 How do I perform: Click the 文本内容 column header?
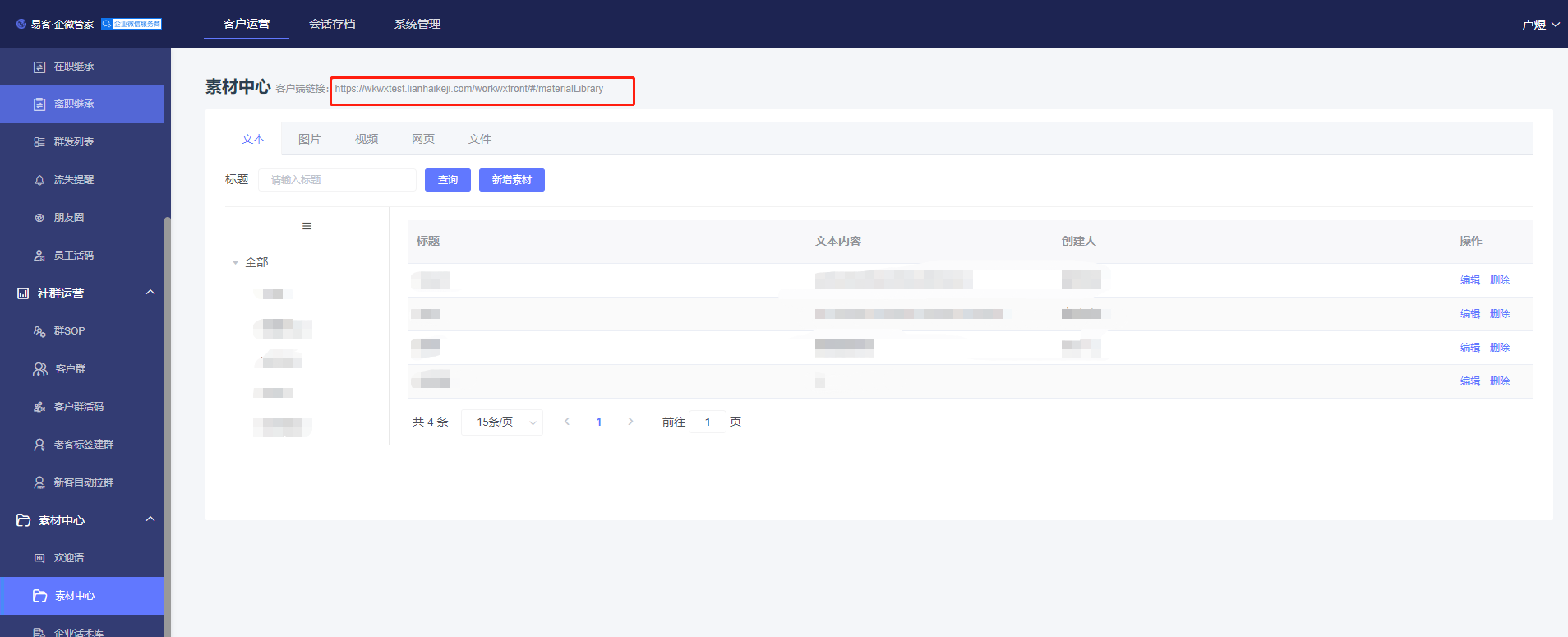tap(838, 241)
